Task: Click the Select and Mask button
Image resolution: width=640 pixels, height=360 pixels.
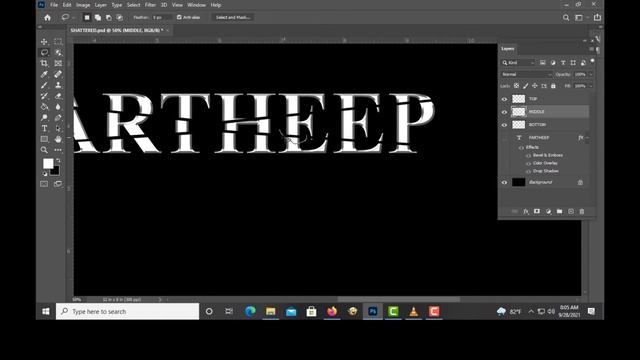Action: tap(233, 17)
